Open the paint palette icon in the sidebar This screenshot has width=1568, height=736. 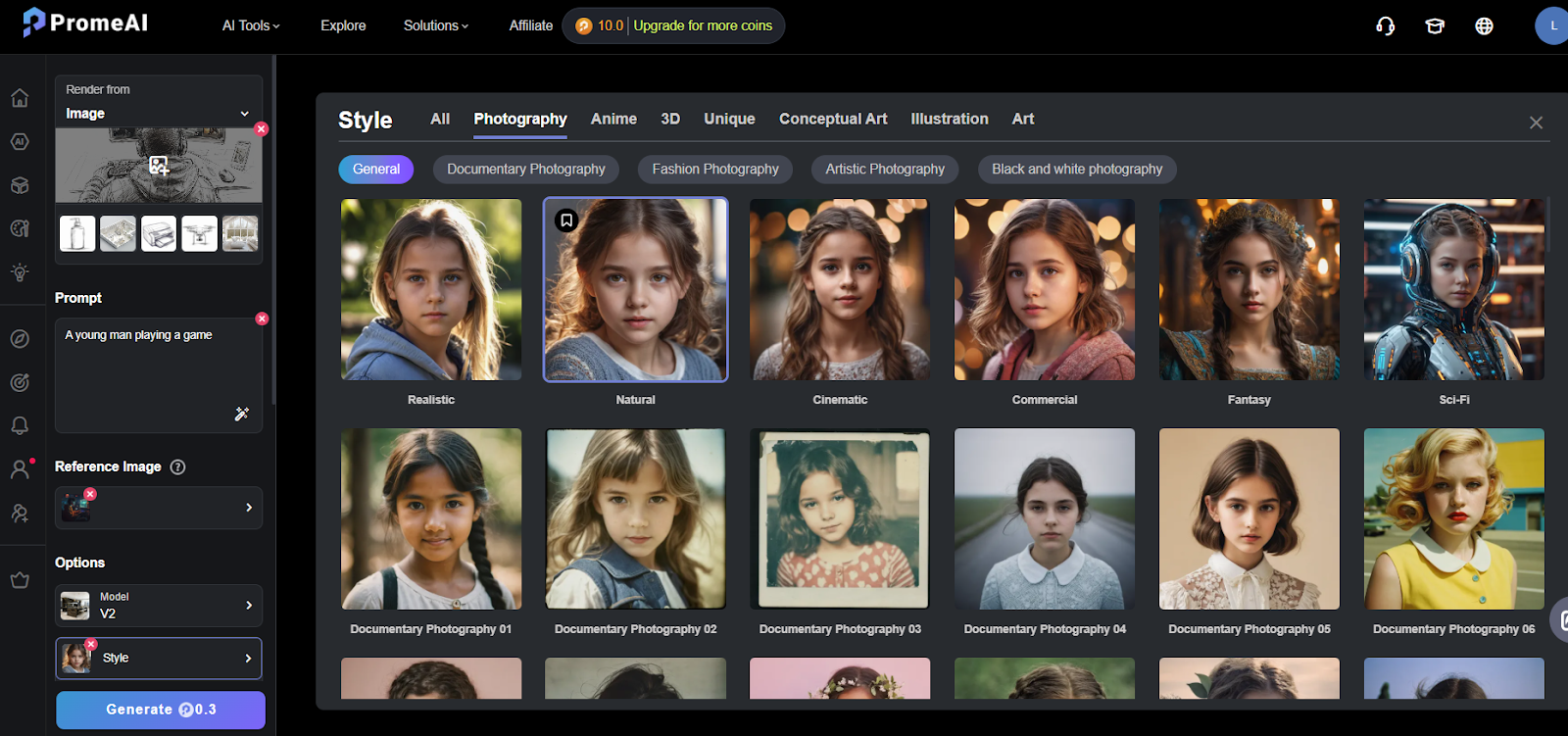(x=20, y=228)
